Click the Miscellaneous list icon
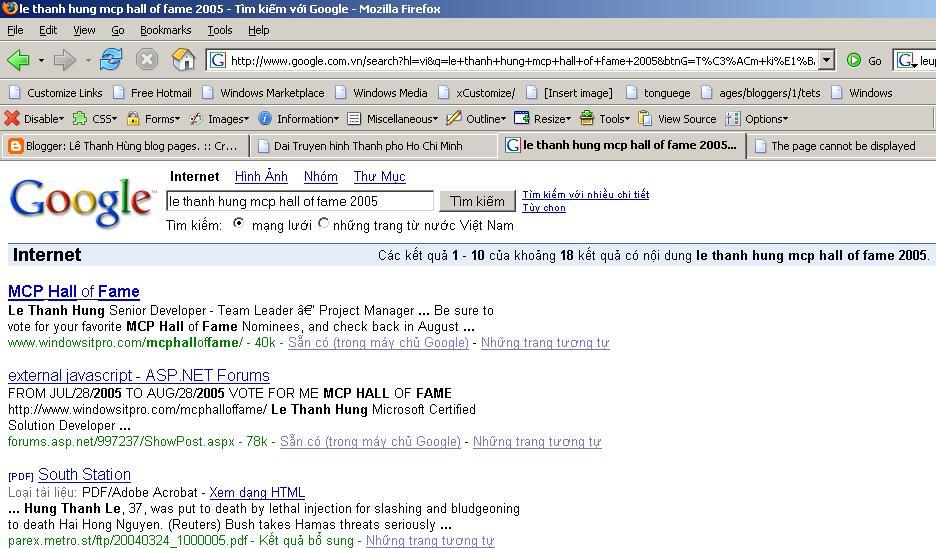 [354, 119]
